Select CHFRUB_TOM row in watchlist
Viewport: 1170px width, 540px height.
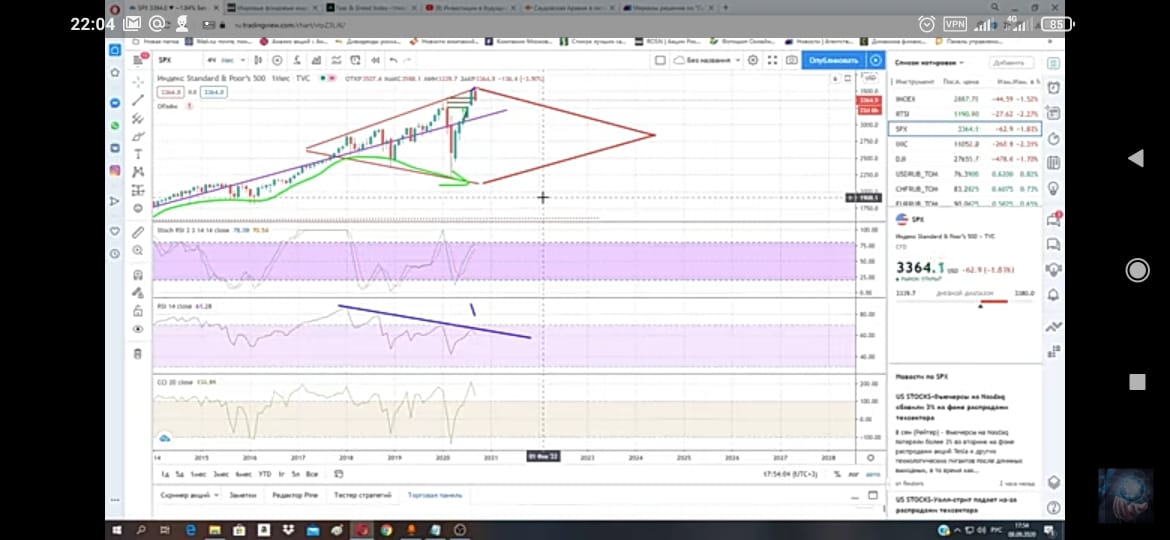(966, 189)
